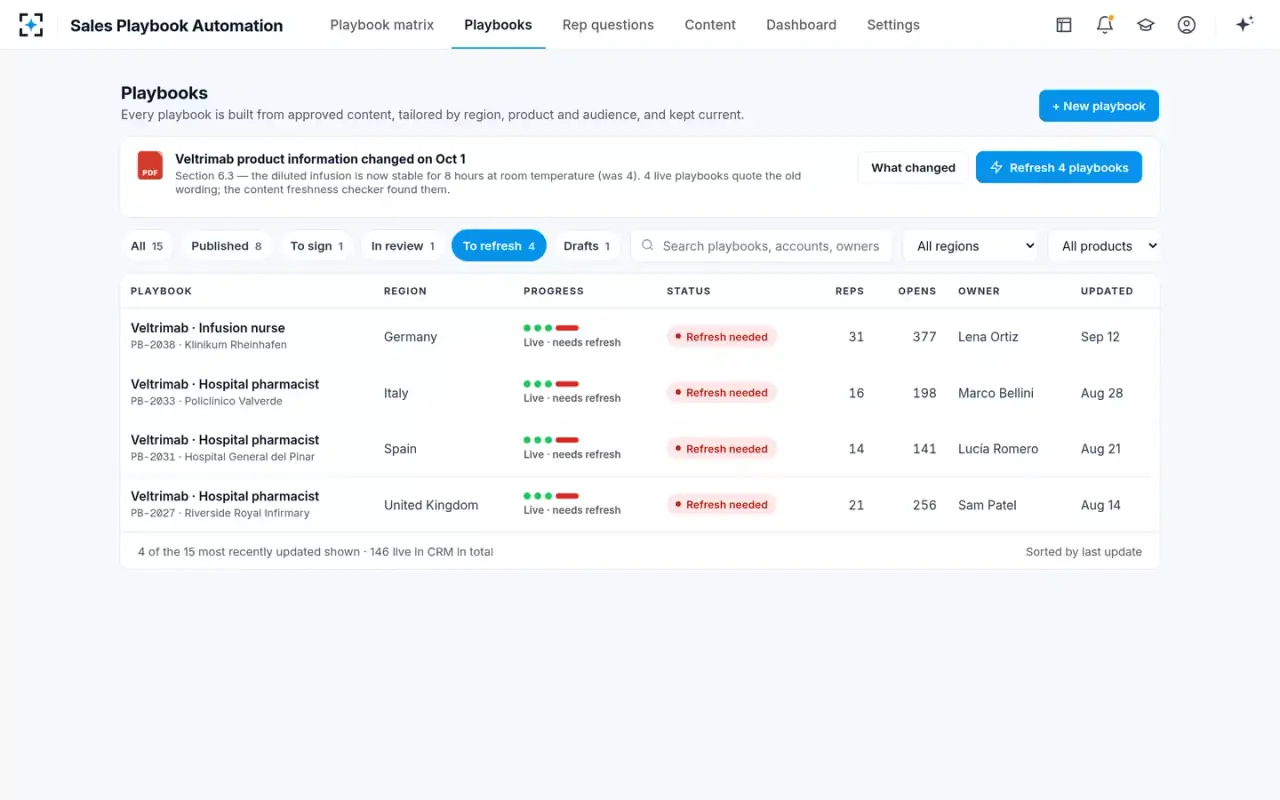Viewport: 1280px width, 800px height.
Task: Go to the Playbook matrix tab
Action: (x=382, y=25)
